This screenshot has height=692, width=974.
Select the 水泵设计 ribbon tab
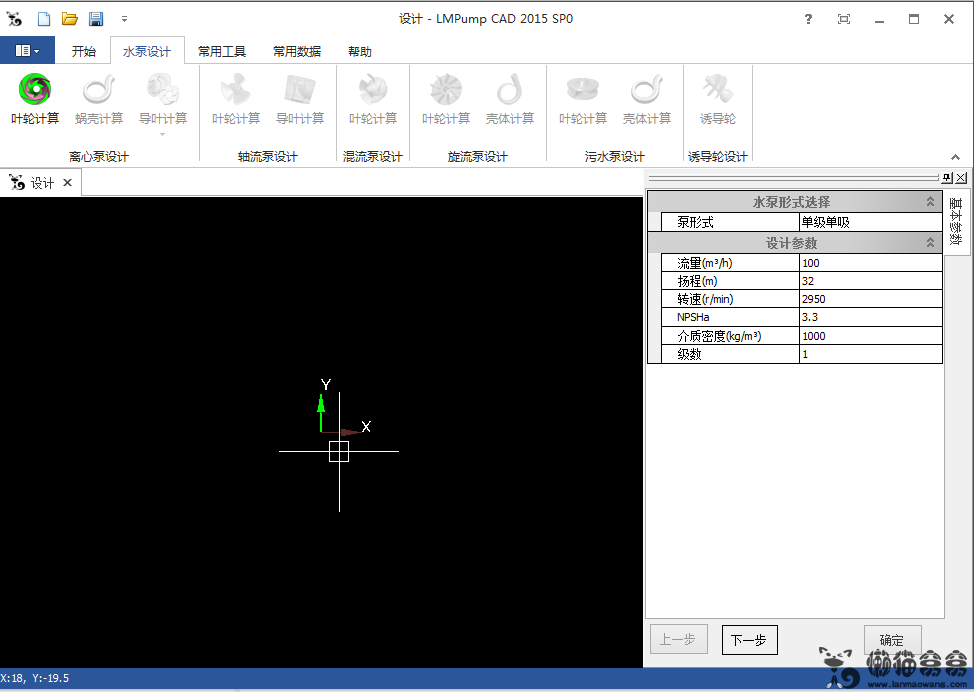[147, 52]
